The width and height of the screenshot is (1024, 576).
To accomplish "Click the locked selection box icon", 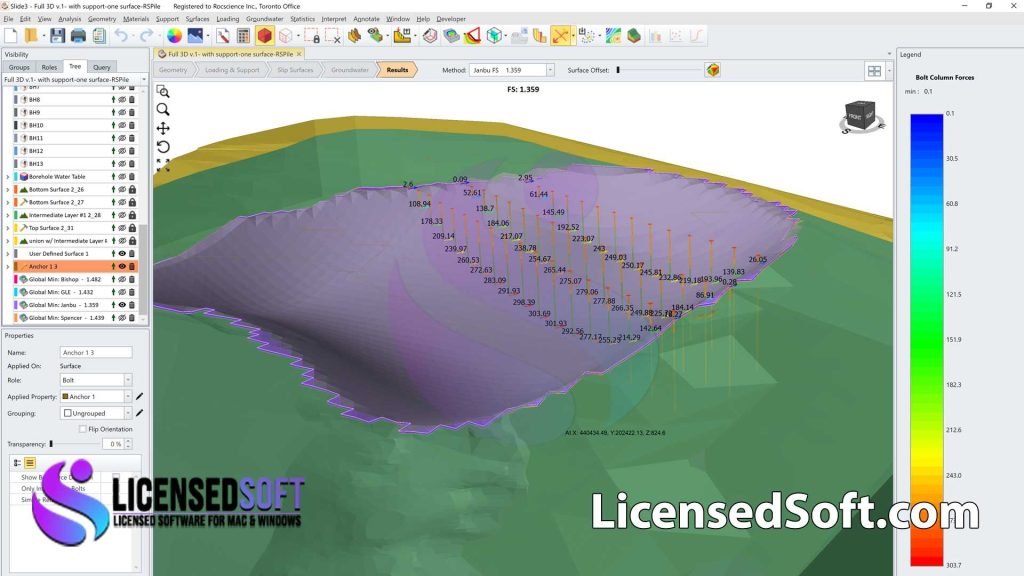I will tap(312, 36).
